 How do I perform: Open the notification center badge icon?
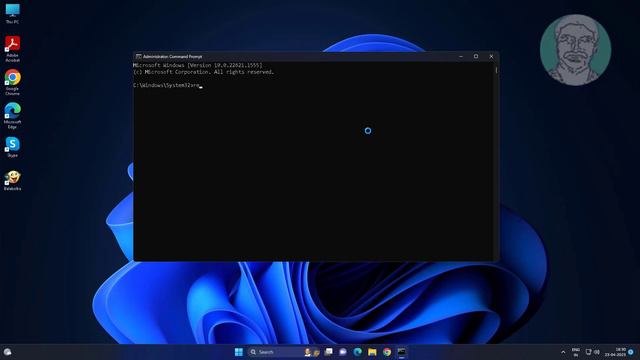click(631, 352)
